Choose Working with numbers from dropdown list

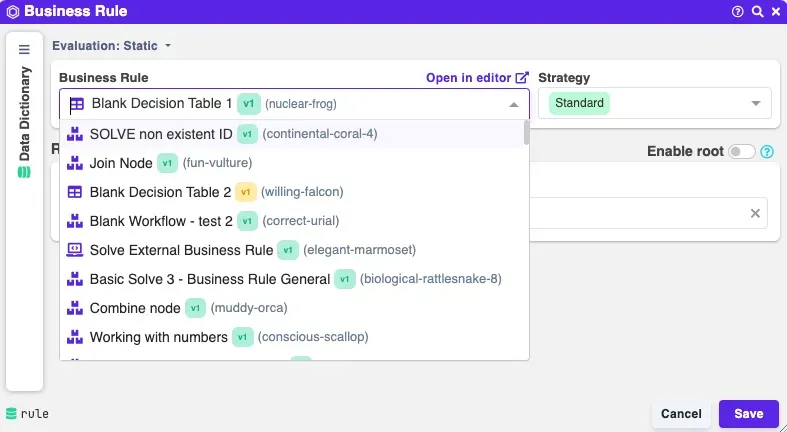pos(158,337)
